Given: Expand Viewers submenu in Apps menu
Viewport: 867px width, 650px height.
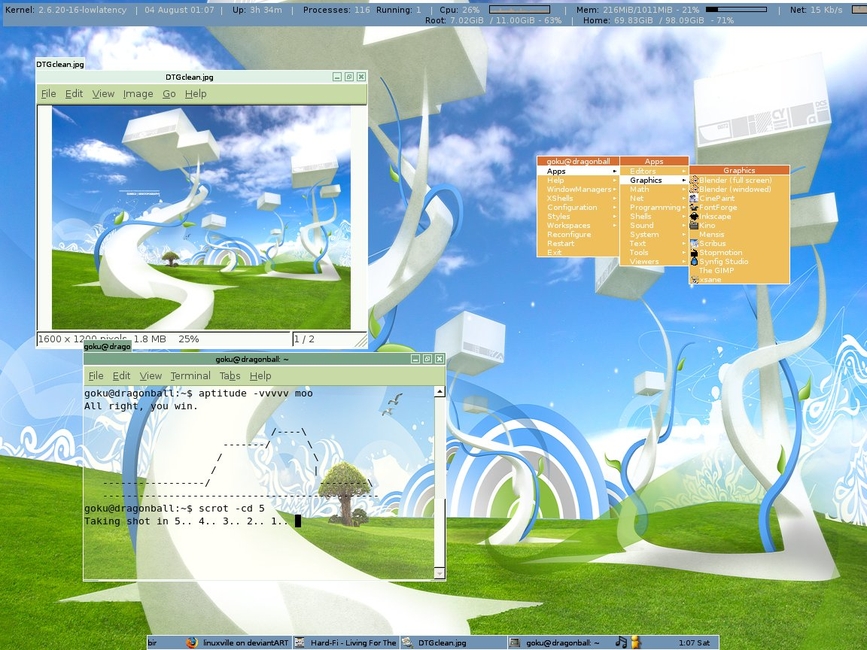Looking at the screenshot, I should click(x=654, y=261).
